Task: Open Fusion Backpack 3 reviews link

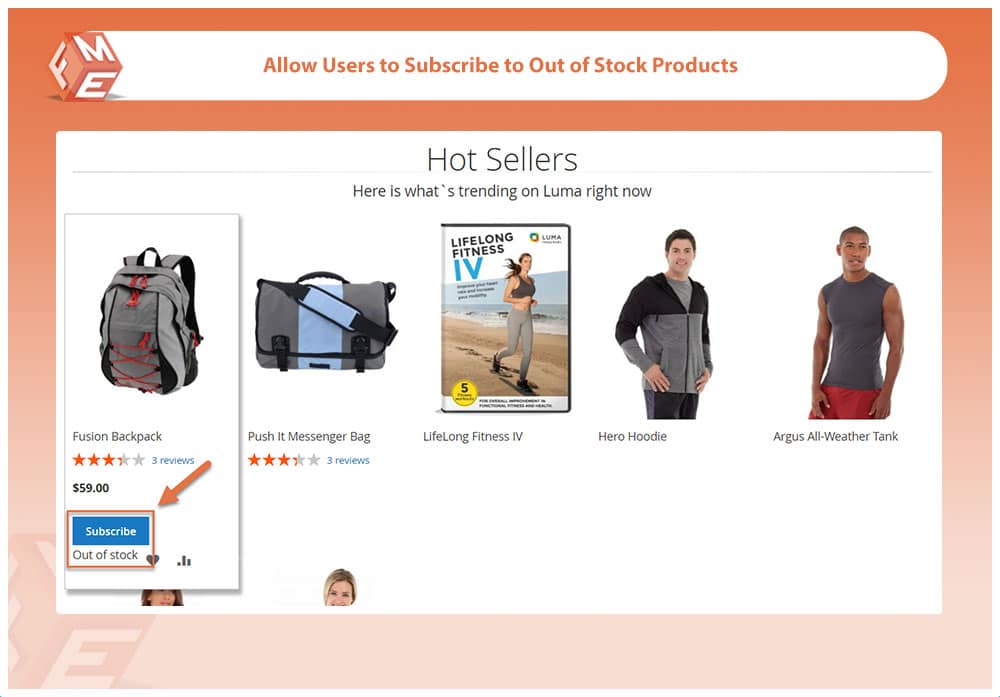Action: pyautogui.click(x=173, y=460)
